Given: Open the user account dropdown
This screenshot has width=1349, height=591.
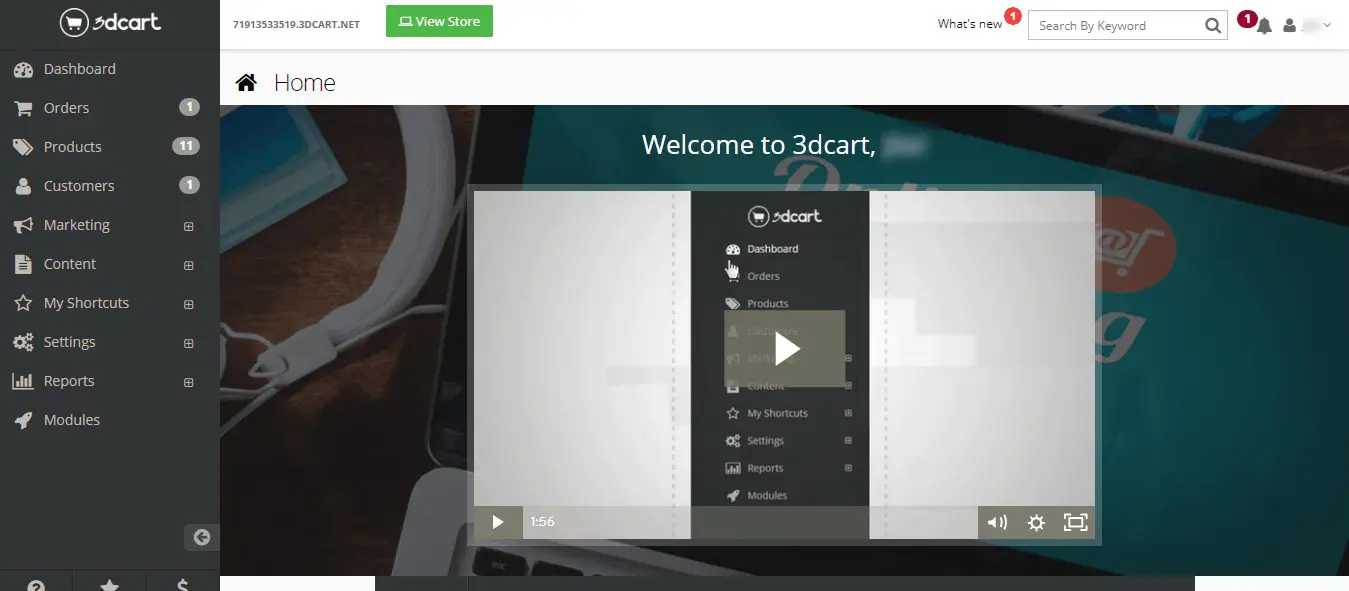Looking at the screenshot, I should coord(1307,25).
